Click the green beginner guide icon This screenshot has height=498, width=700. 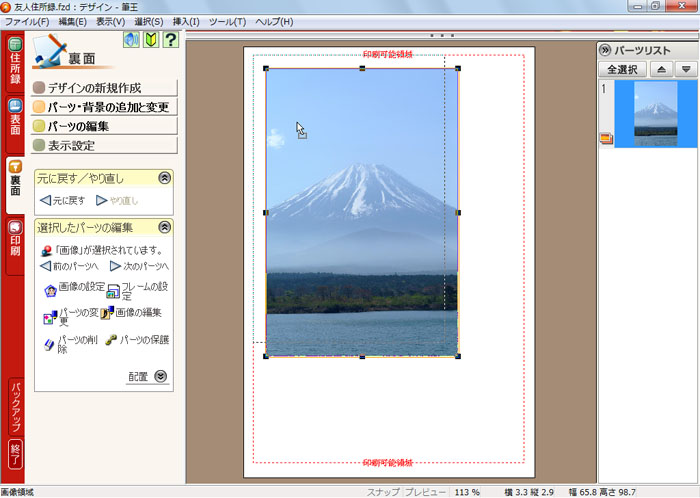tap(152, 40)
